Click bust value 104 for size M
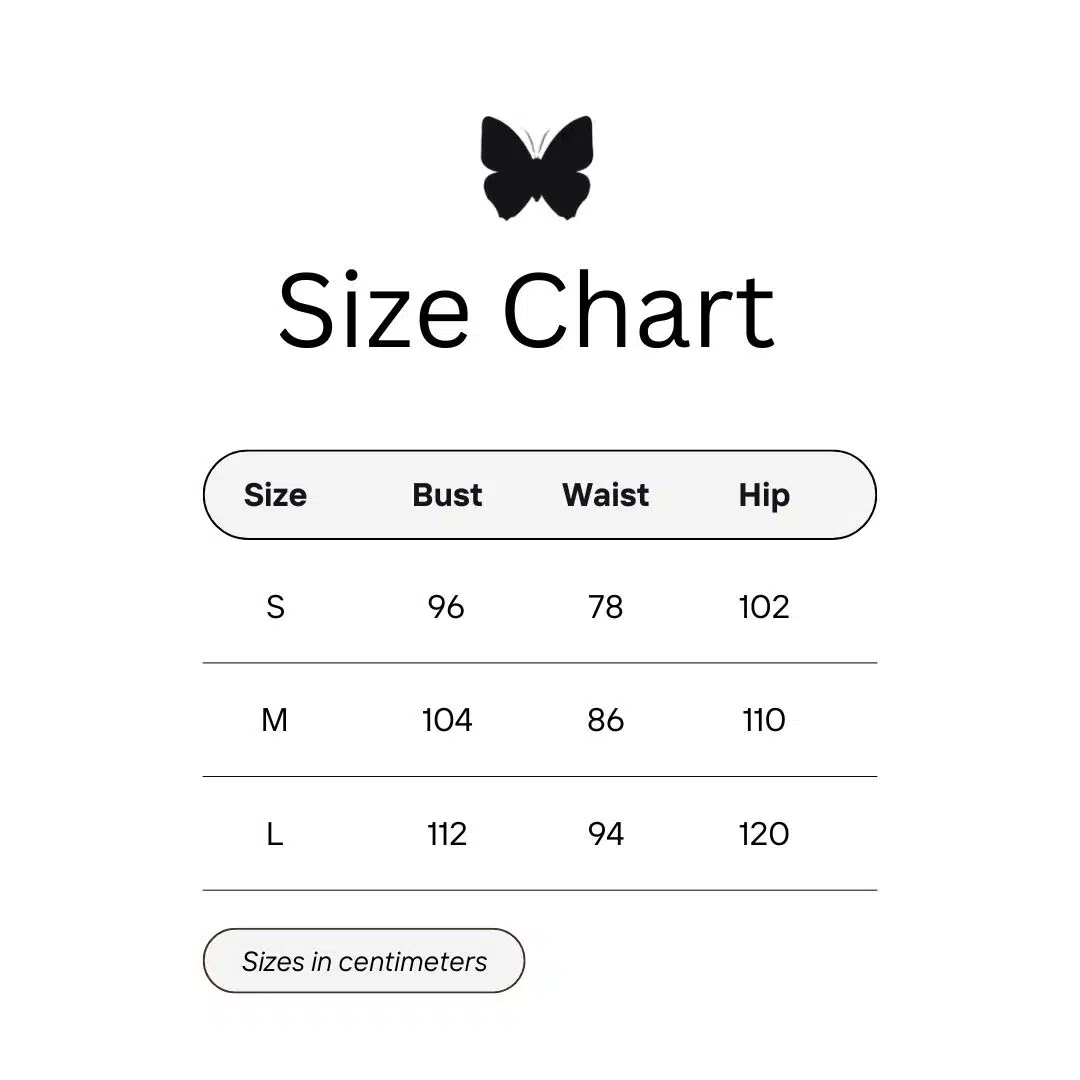 click(447, 720)
